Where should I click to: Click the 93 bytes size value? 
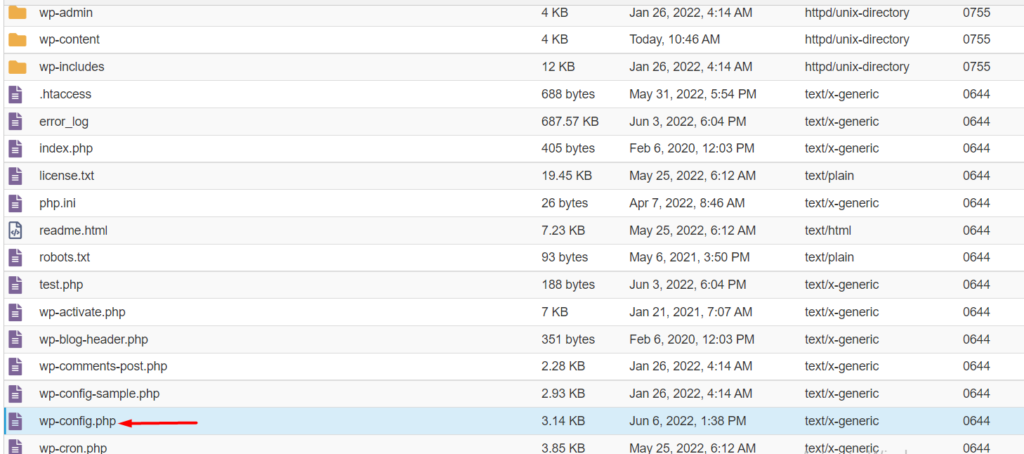tap(564, 257)
